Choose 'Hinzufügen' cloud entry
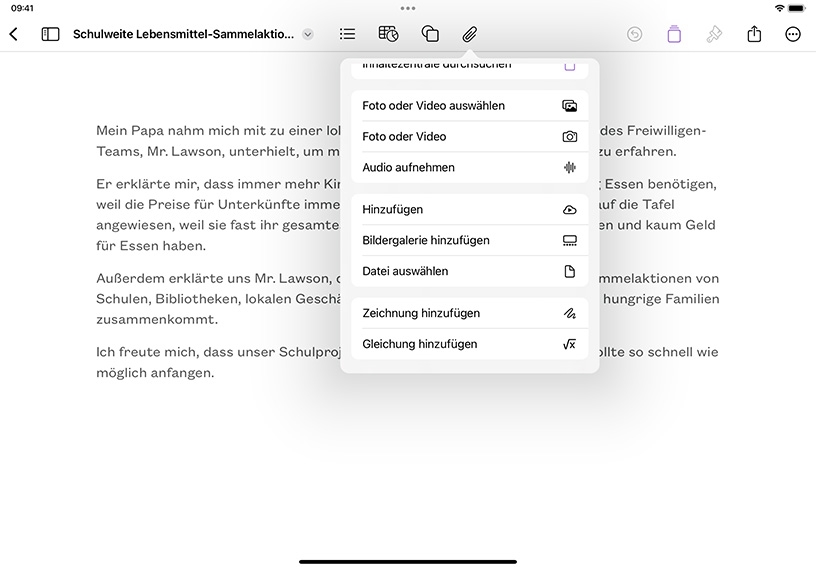816x567 pixels. (x=469, y=210)
